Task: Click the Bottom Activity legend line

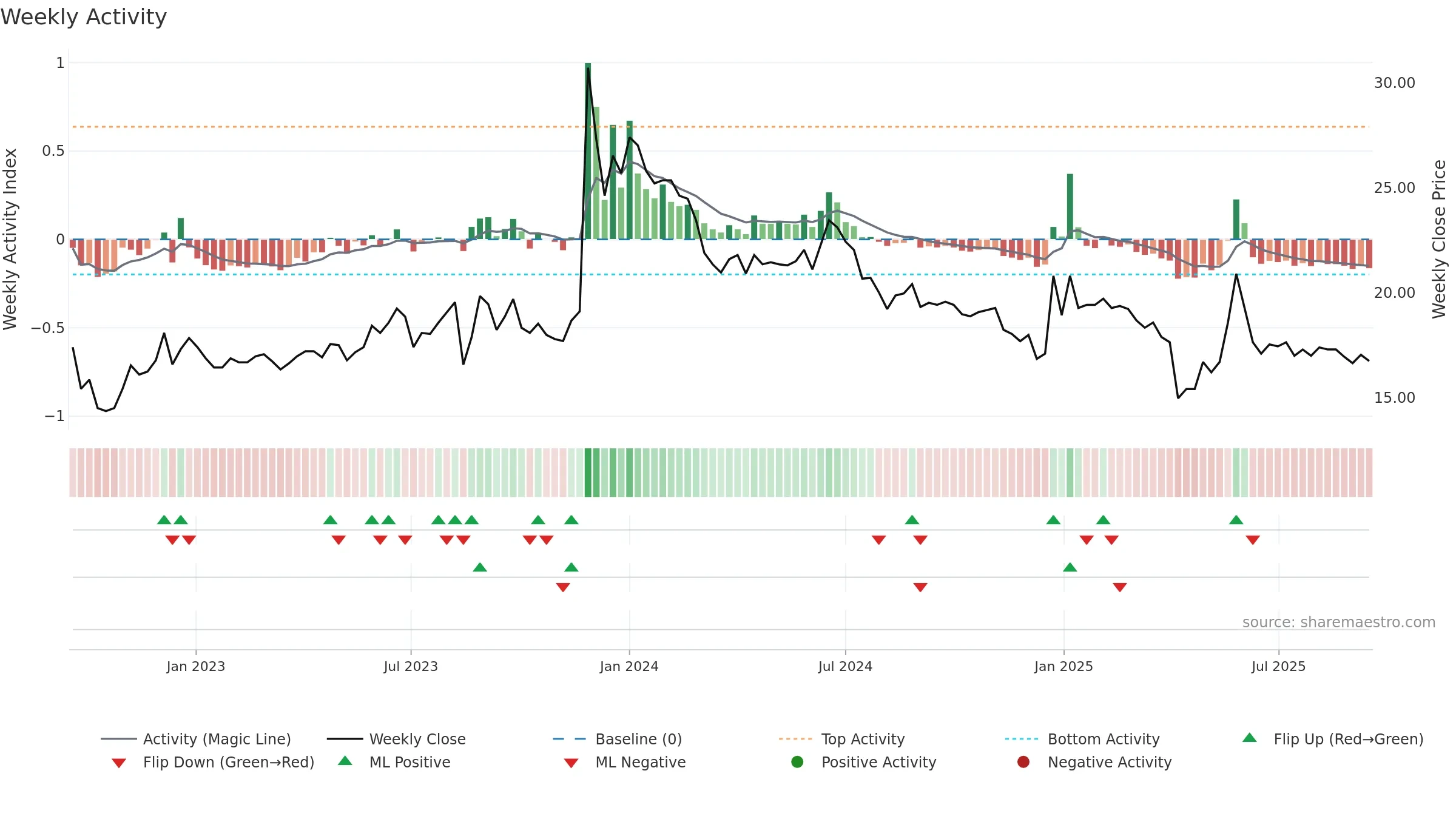Action: 1022,739
